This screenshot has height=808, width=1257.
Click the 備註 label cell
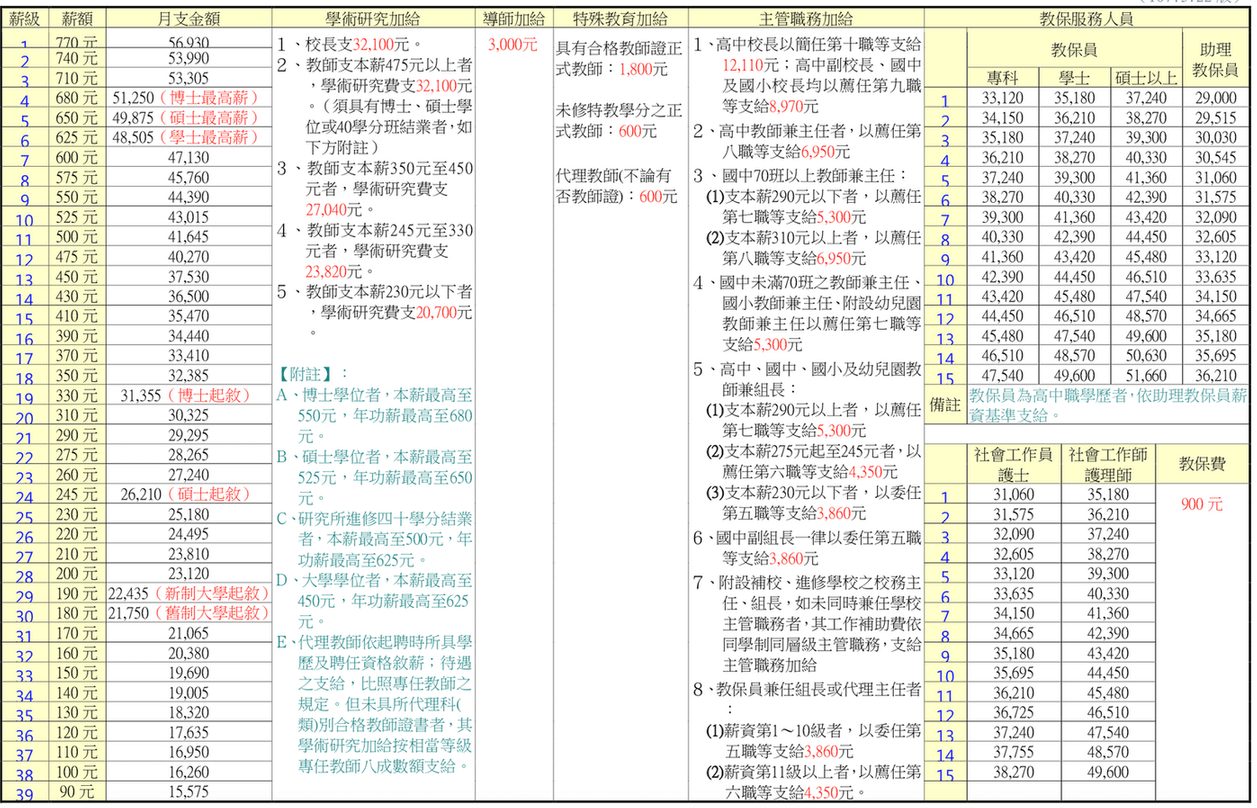946,404
